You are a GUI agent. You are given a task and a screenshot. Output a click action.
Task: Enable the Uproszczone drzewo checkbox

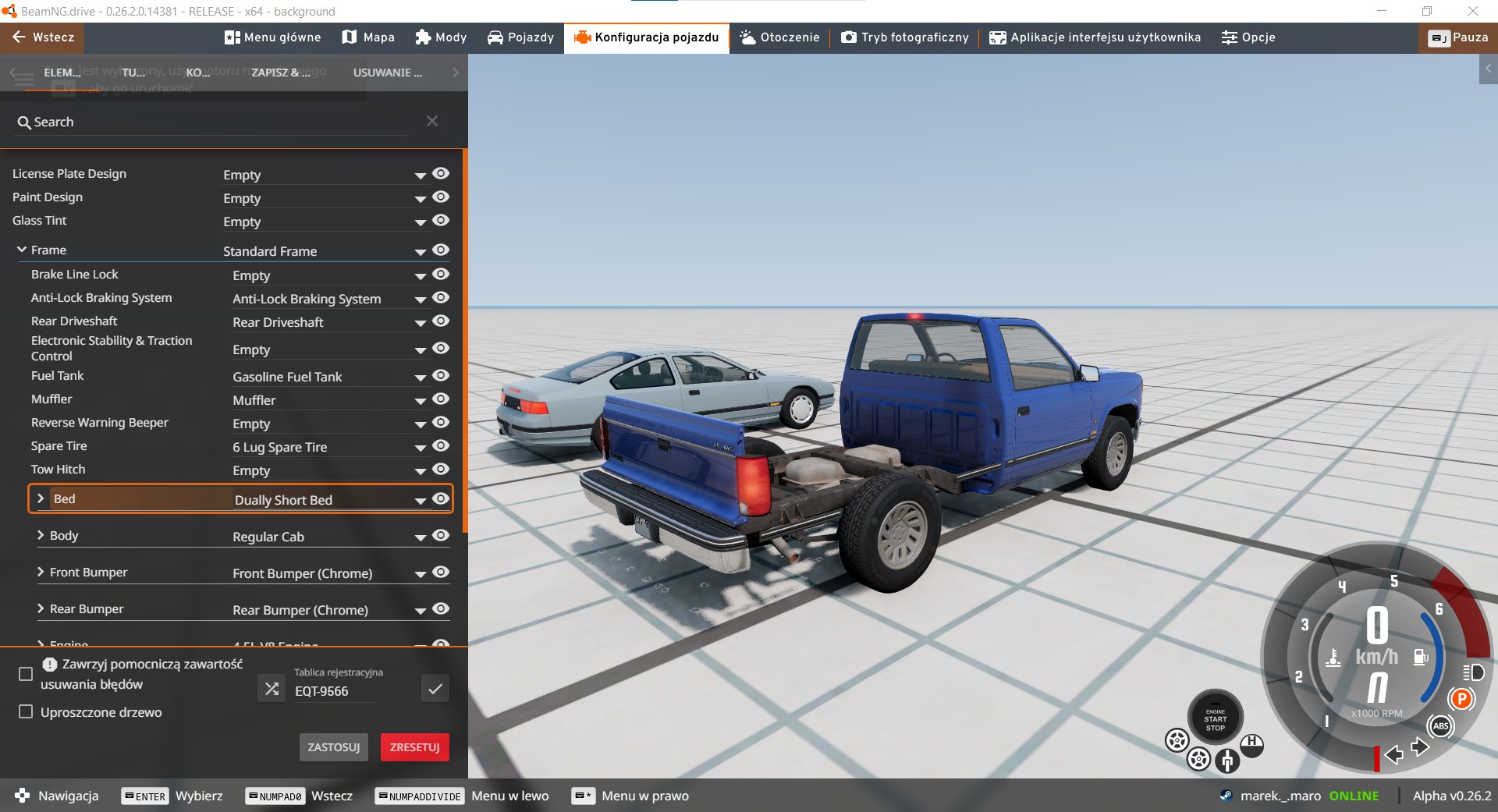(26, 711)
